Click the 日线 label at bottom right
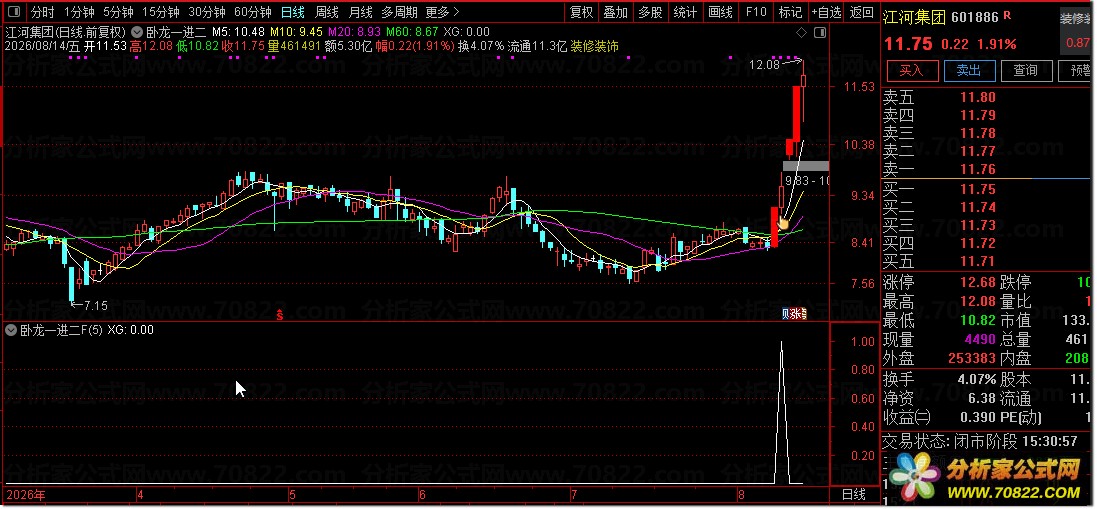1097x509 pixels. pyautogui.click(x=852, y=495)
